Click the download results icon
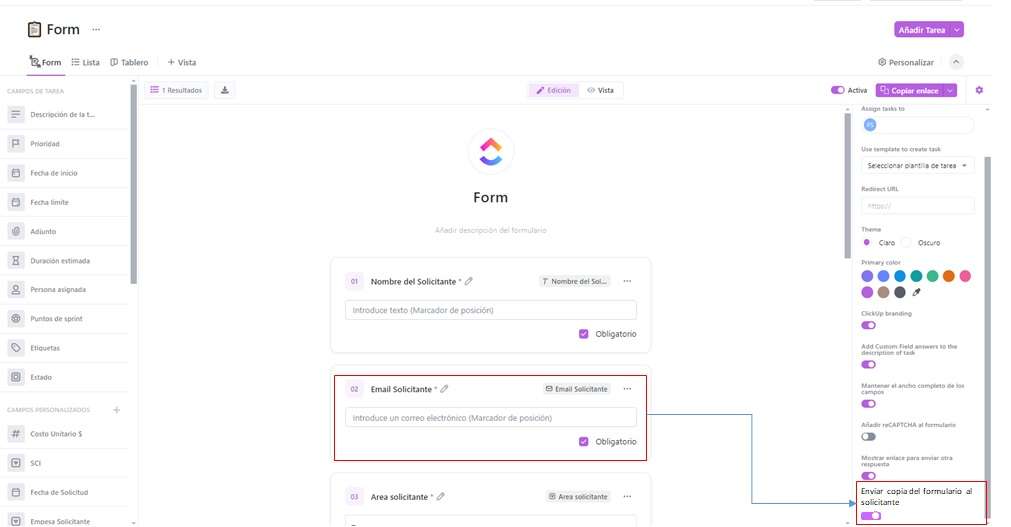The width and height of the screenshot is (1011, 527). click(225, 90)
